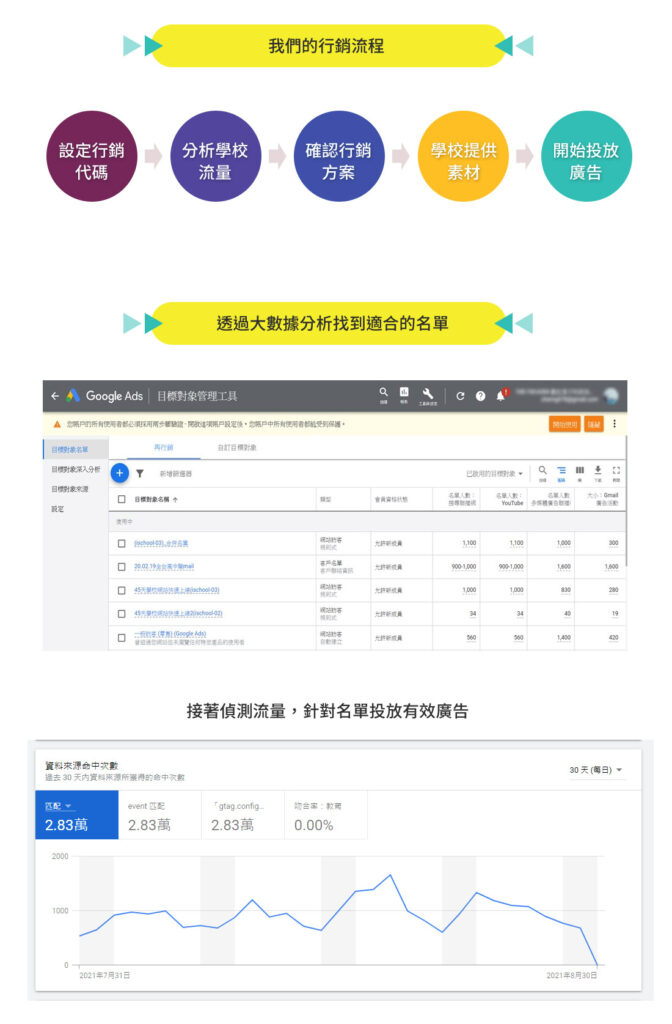Image resolution: width=672 pixels, height=1024 pixels.
Task: Click the filter funnel icon
Action: pyautogui.click(x=140, y=474)
